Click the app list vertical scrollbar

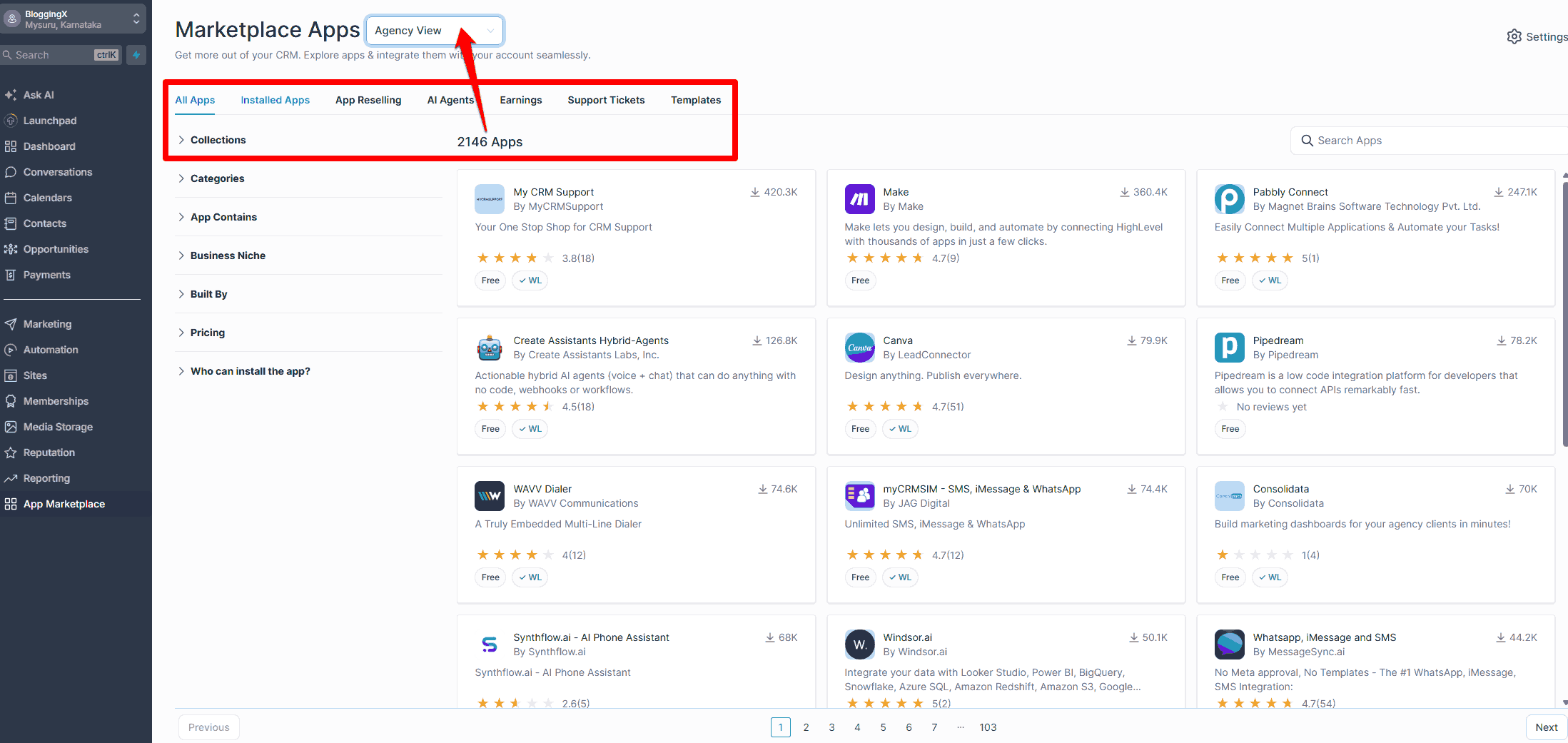(x=1564, y=314)
